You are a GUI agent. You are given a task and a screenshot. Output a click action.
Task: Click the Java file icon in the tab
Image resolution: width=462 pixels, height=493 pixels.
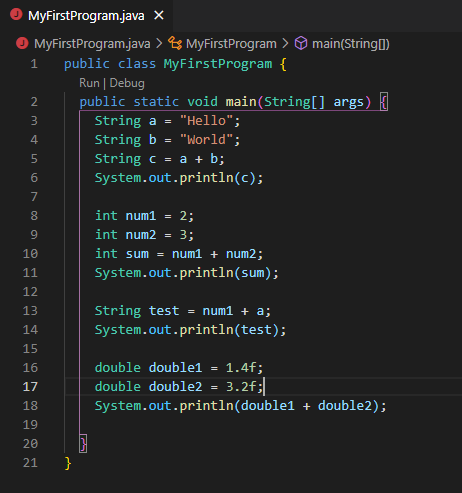16,15
